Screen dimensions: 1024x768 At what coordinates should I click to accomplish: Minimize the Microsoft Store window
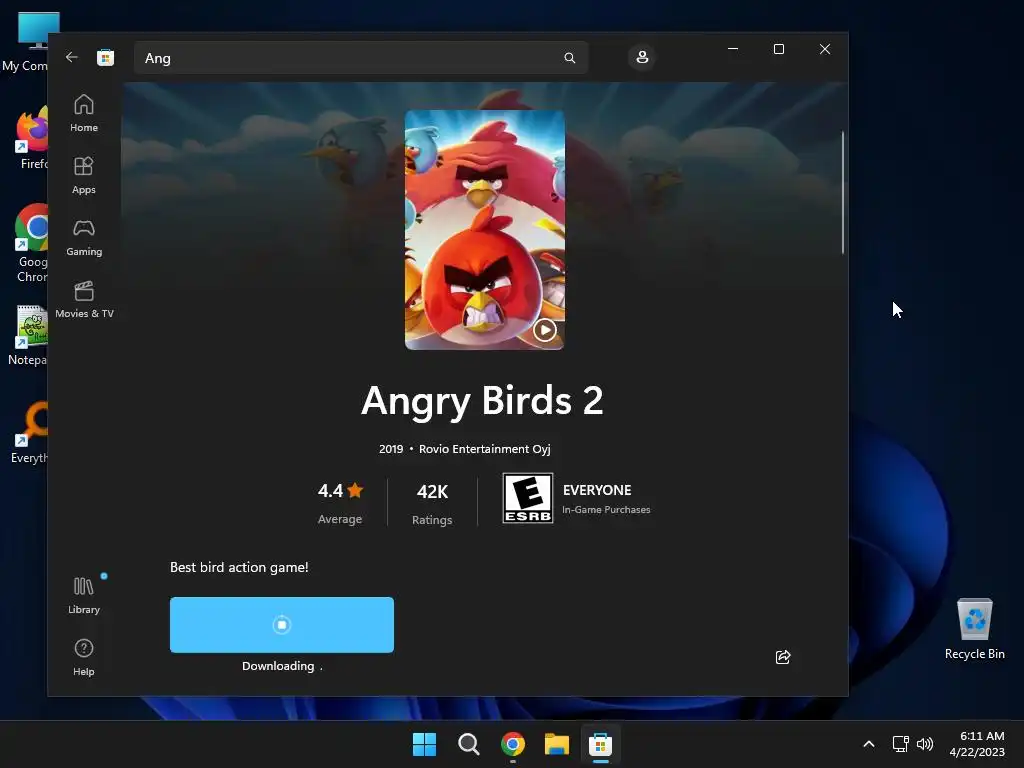tap(733, 49)
